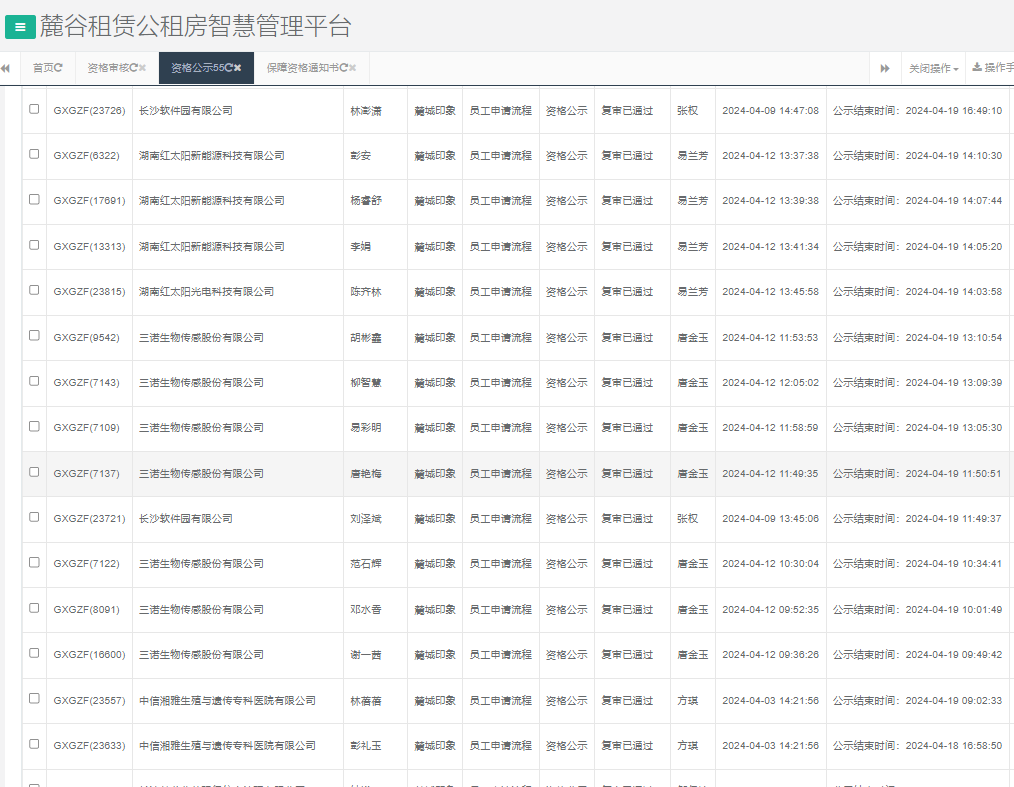Check the checkbox for GXGZF(23726)
The width and height of the screenshot is (1014, 787).
point(35,110)
